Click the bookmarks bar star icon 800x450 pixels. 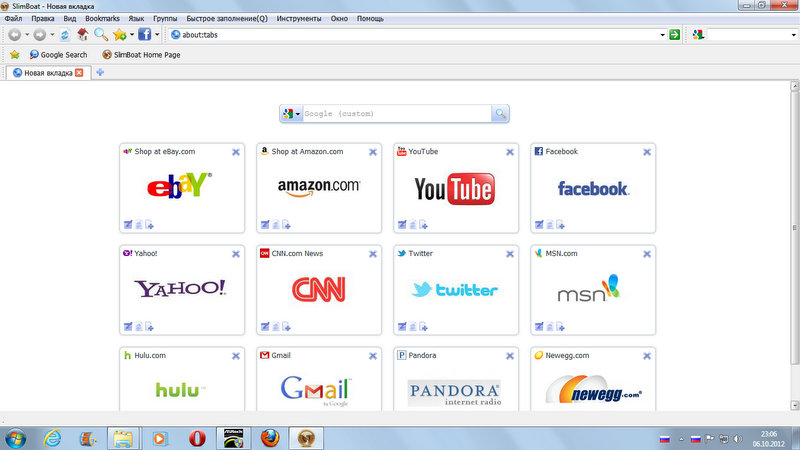coord(15,55)
